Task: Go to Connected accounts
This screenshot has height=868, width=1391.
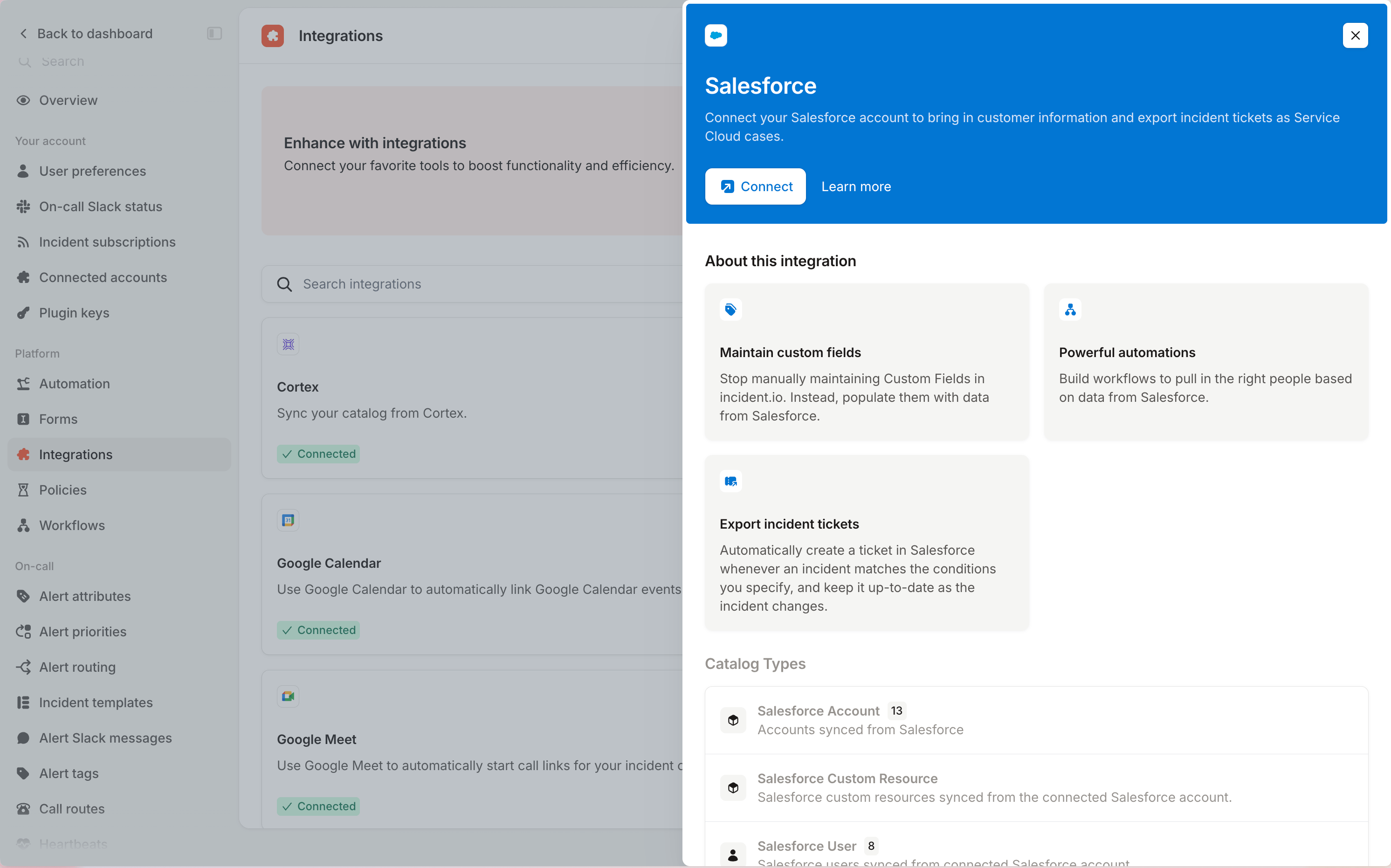Action: tap(119, 277)
